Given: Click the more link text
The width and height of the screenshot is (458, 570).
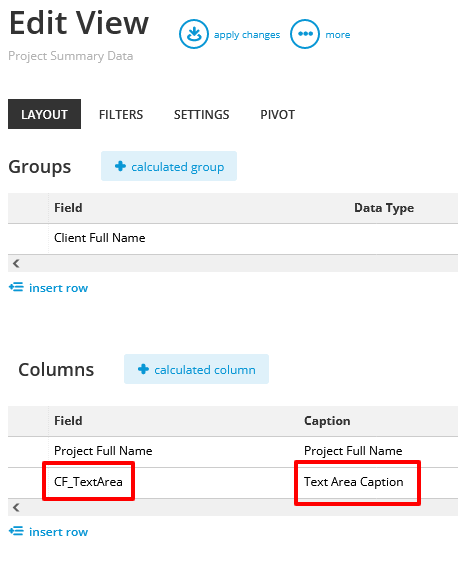Looking at the screenshot, I should (x=338, y=35).
